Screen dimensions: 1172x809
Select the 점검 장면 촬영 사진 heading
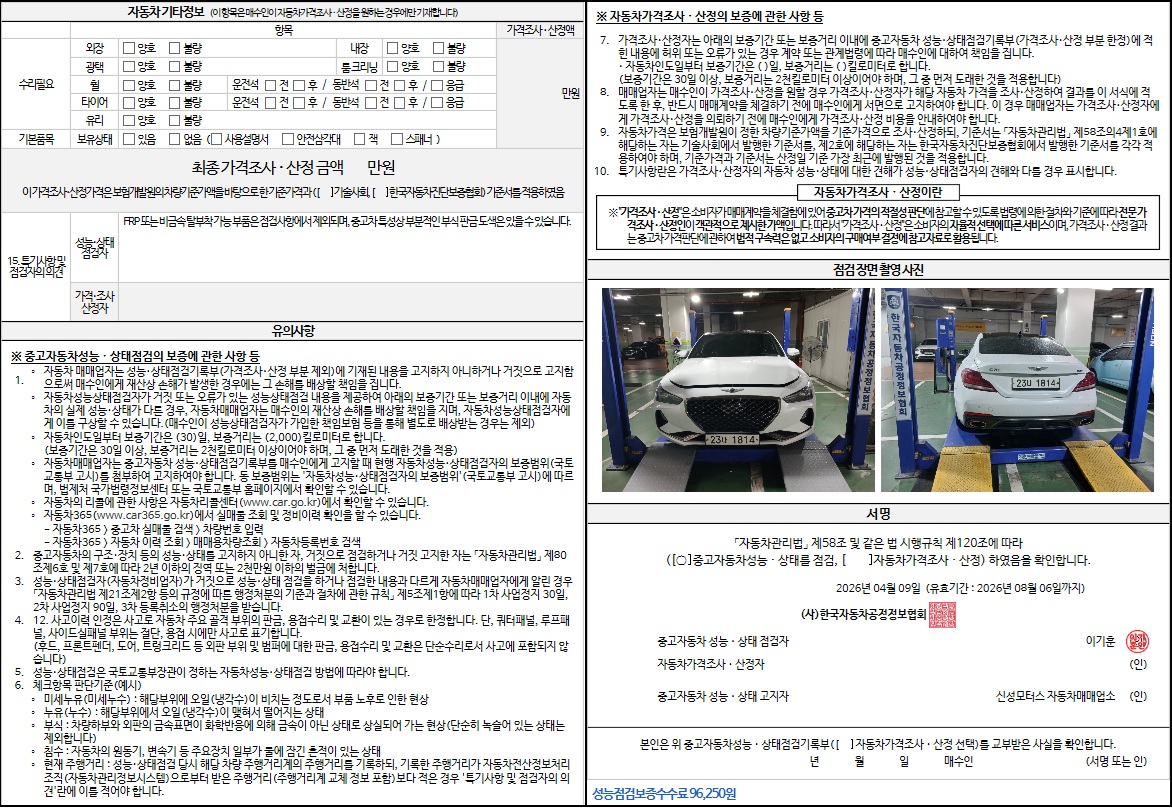[878, 269]
